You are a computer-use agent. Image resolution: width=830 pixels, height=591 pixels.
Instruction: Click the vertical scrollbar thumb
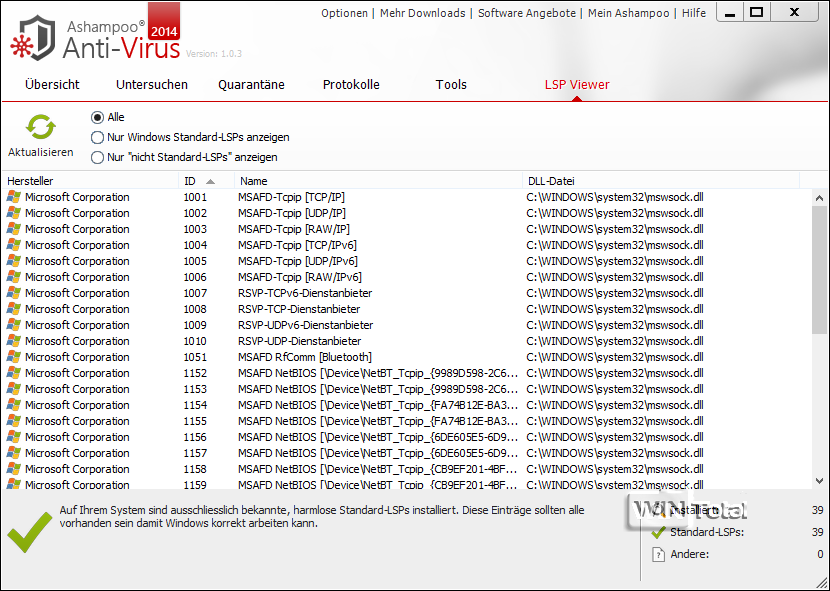pos(819,270)
